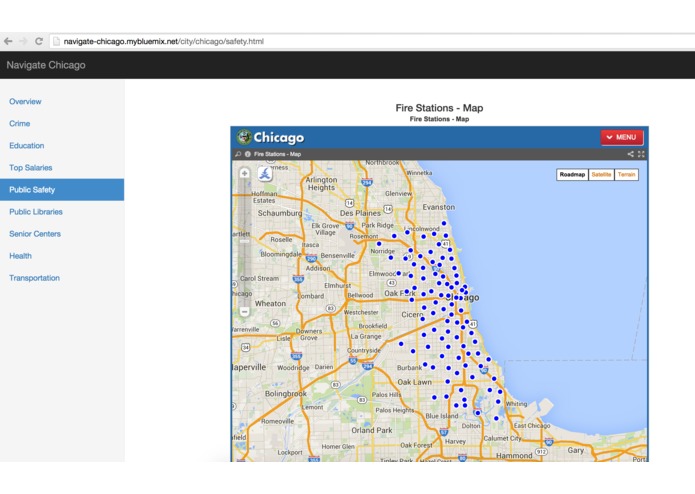This screenshot has width=695, height=494.
Task: Expand map to fullscreen
Action: coord(641,154)
